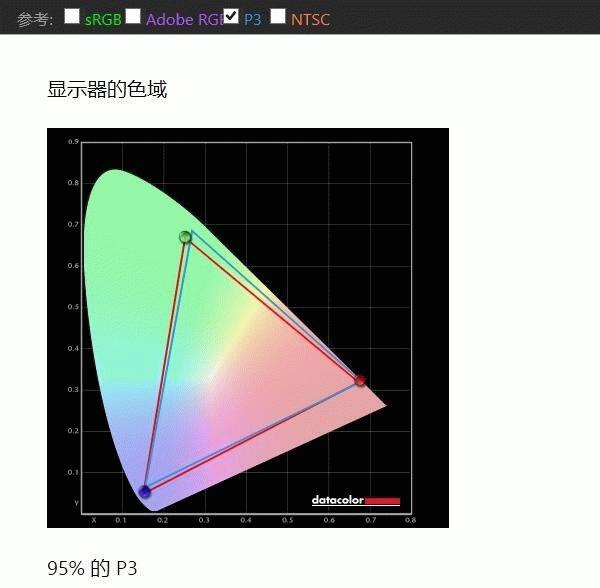Click the 0.9 value on vertical axis

pos(73,142)
